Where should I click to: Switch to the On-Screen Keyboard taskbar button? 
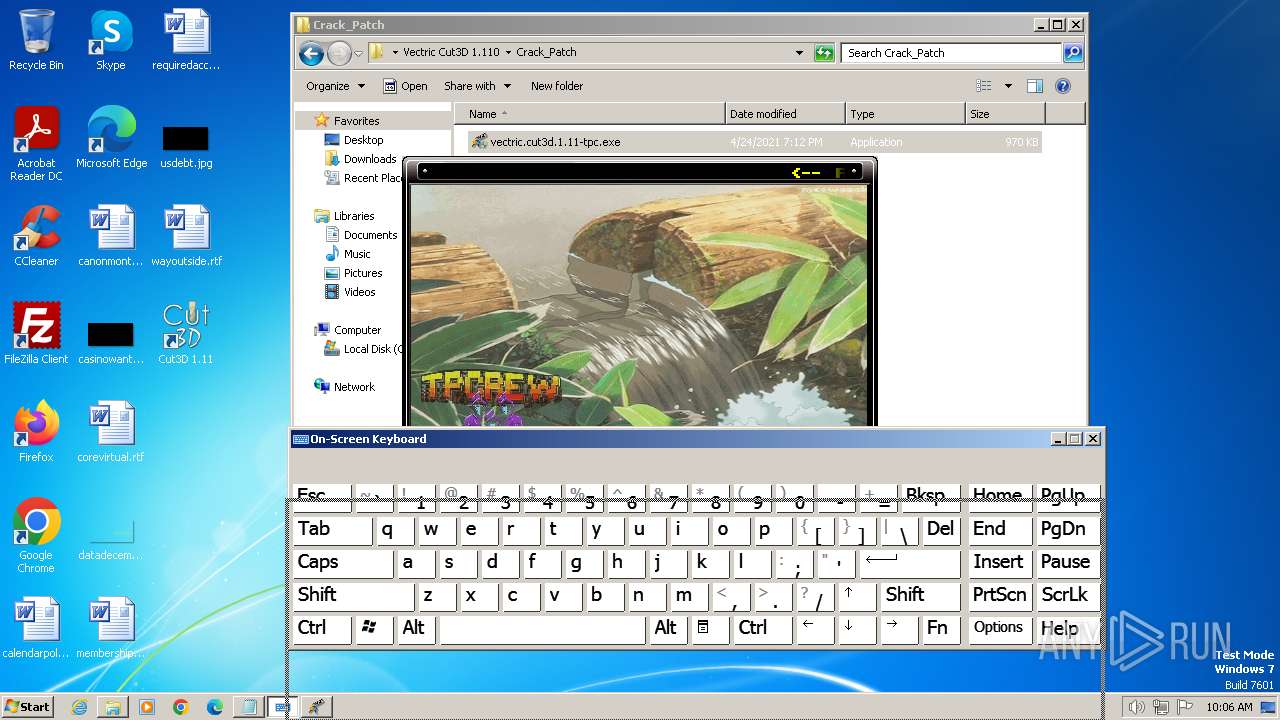(x=282, y=707)
